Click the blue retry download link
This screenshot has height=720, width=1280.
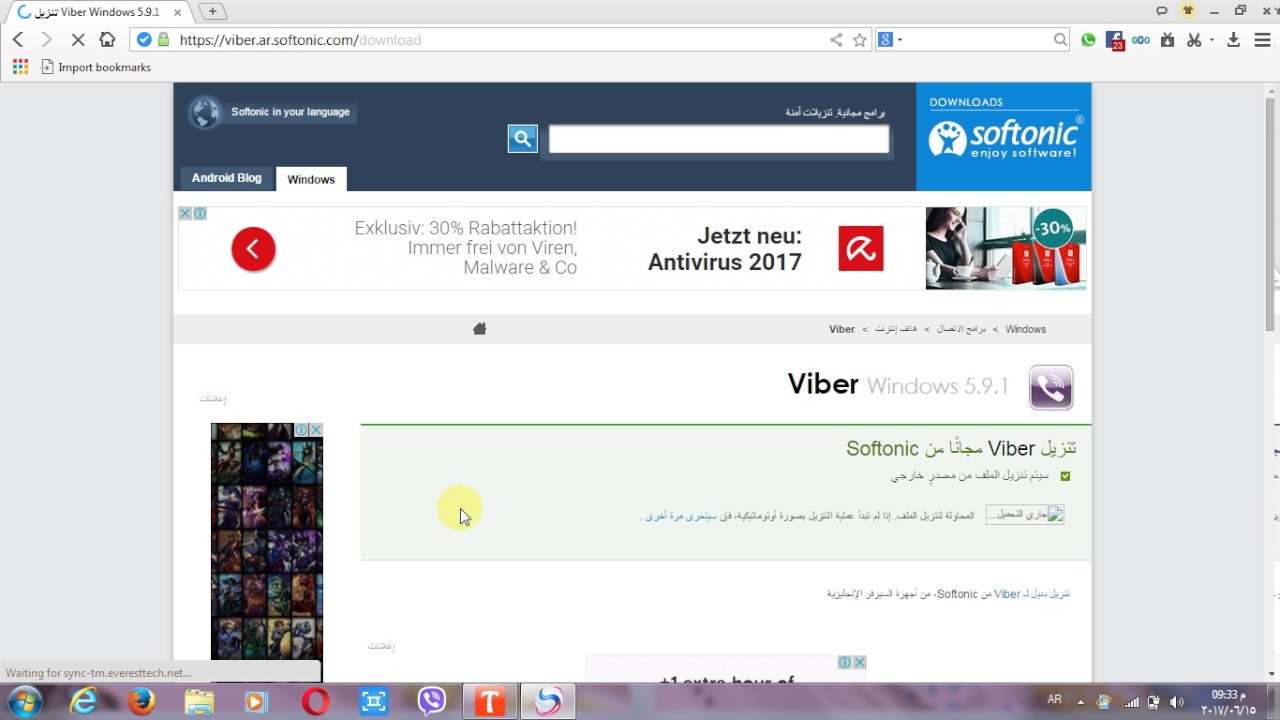[x=681, y=516]
